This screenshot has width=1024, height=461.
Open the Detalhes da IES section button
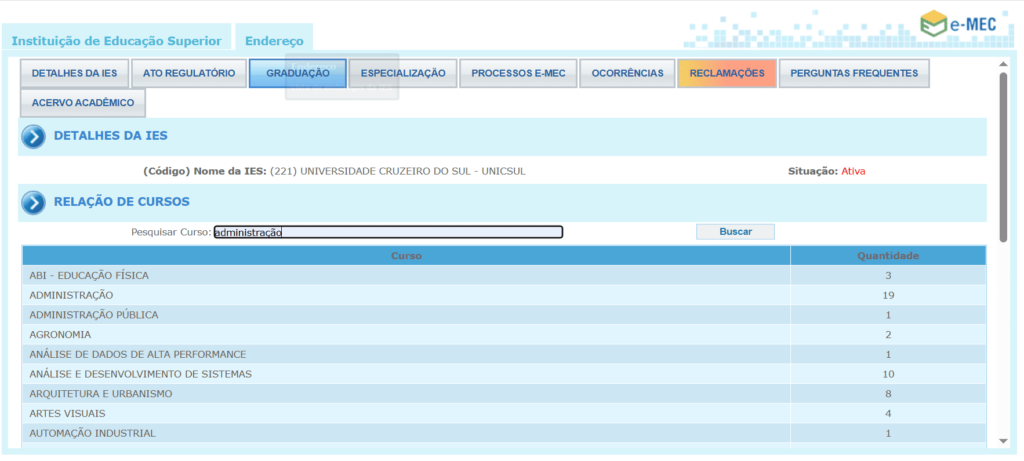point(74,74)
